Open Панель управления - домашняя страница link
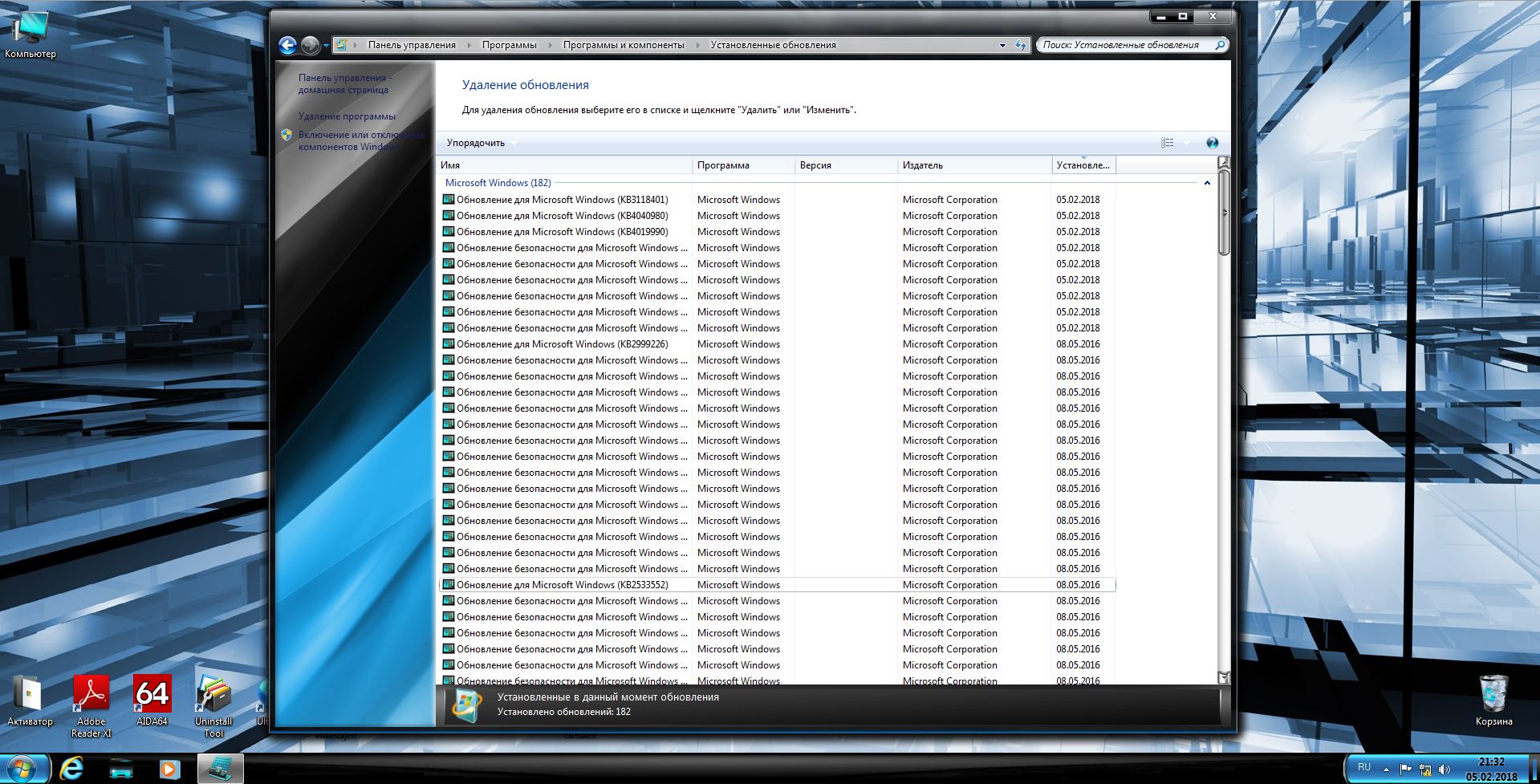The image size is (1540, 784). [345, 84]
